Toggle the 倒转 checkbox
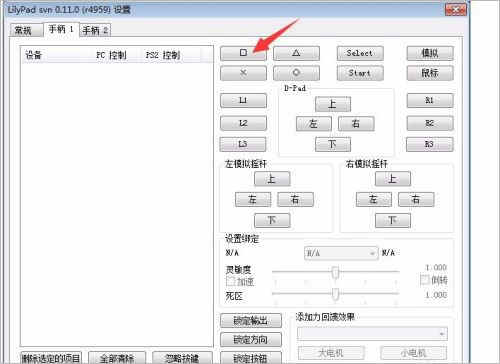The width and height of the screenshot is (500, 364). [424, 279]
